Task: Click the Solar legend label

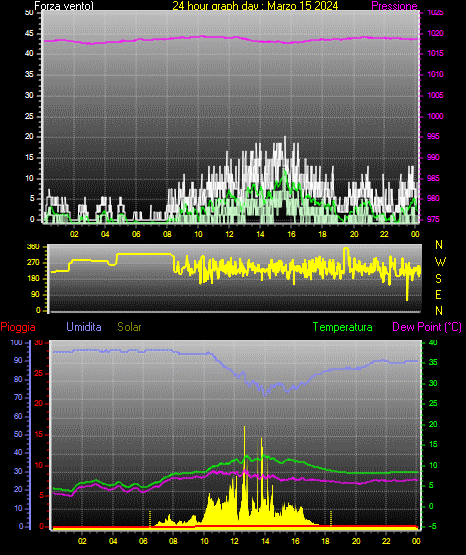Action: [x=130, y=327]
